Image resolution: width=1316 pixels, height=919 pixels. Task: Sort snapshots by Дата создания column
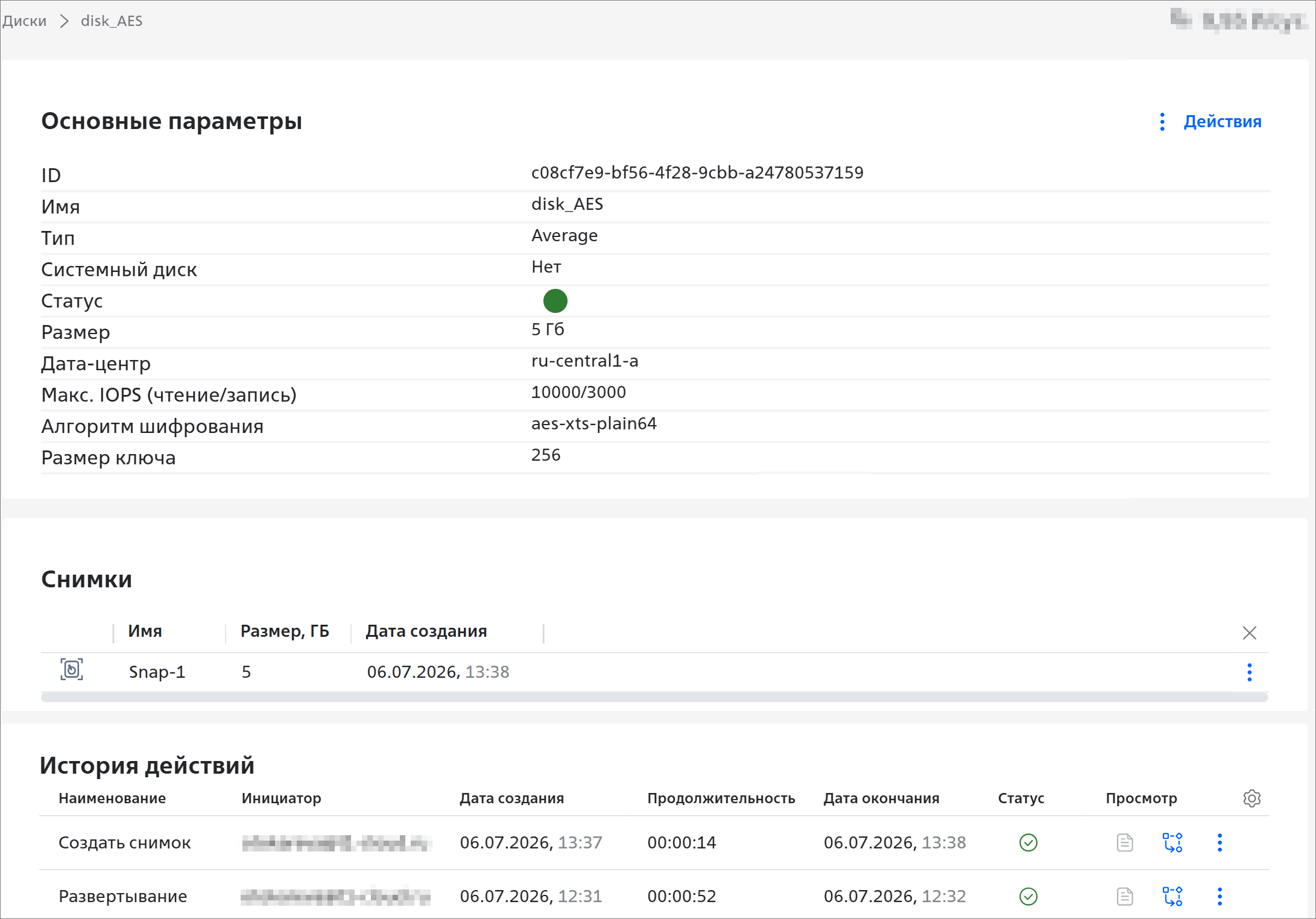tap(426, 631)
